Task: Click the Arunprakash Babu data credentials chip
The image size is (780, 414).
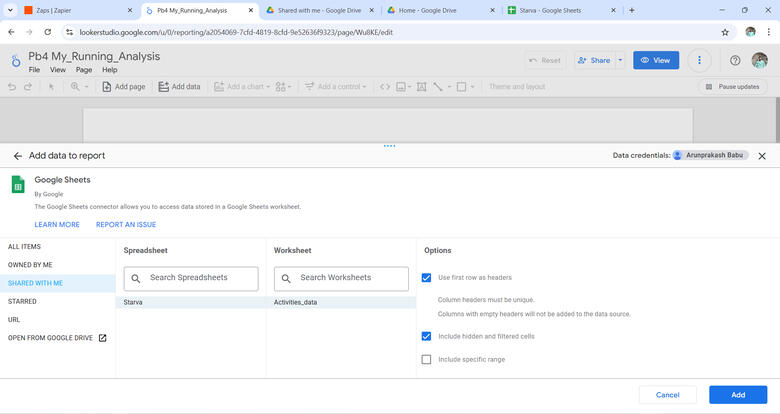Action: 710,155
